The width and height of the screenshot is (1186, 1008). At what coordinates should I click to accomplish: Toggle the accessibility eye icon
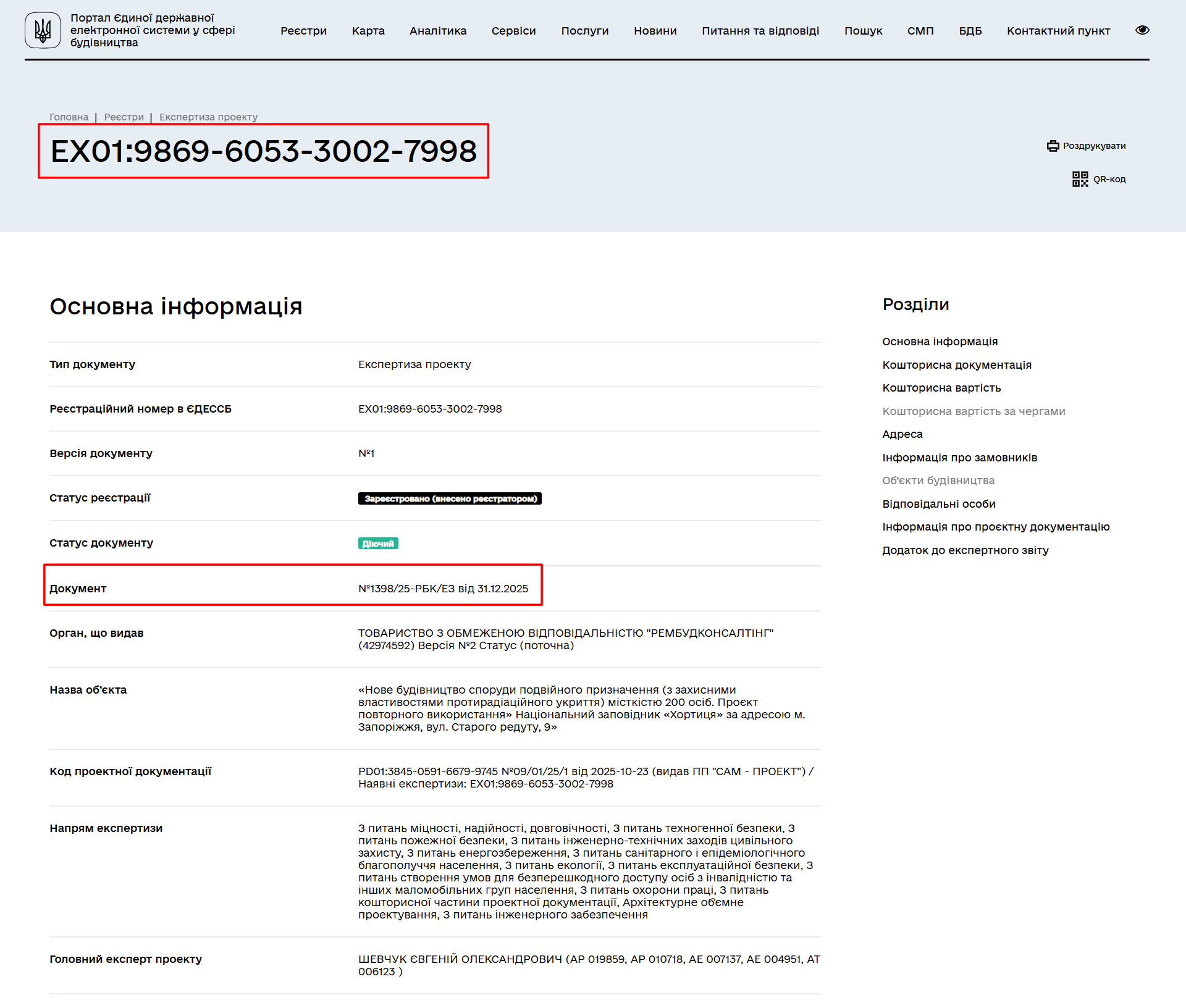[x=1142, y=30]
